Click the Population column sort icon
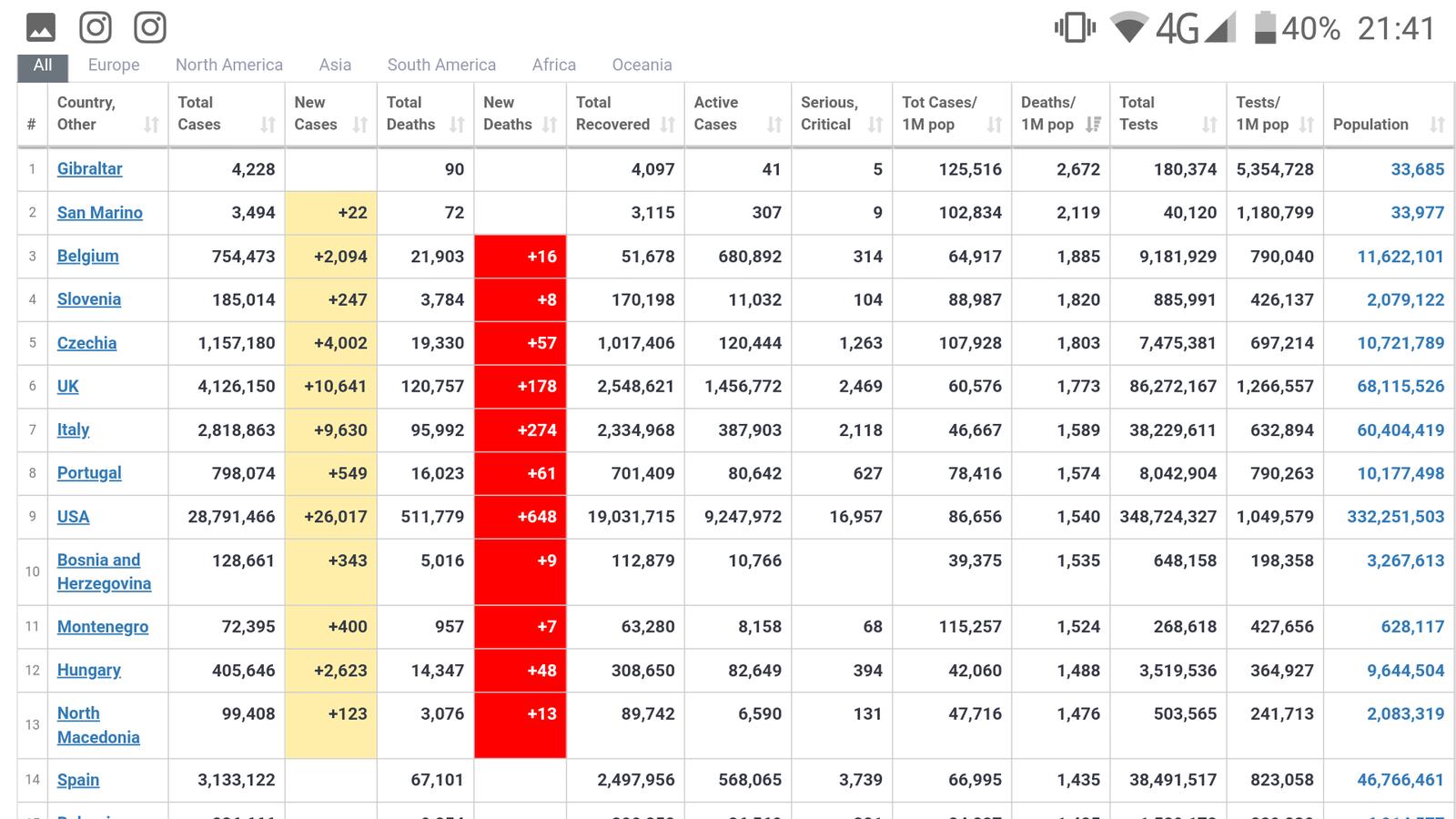1456x819 pixels. coord(1437,125)
